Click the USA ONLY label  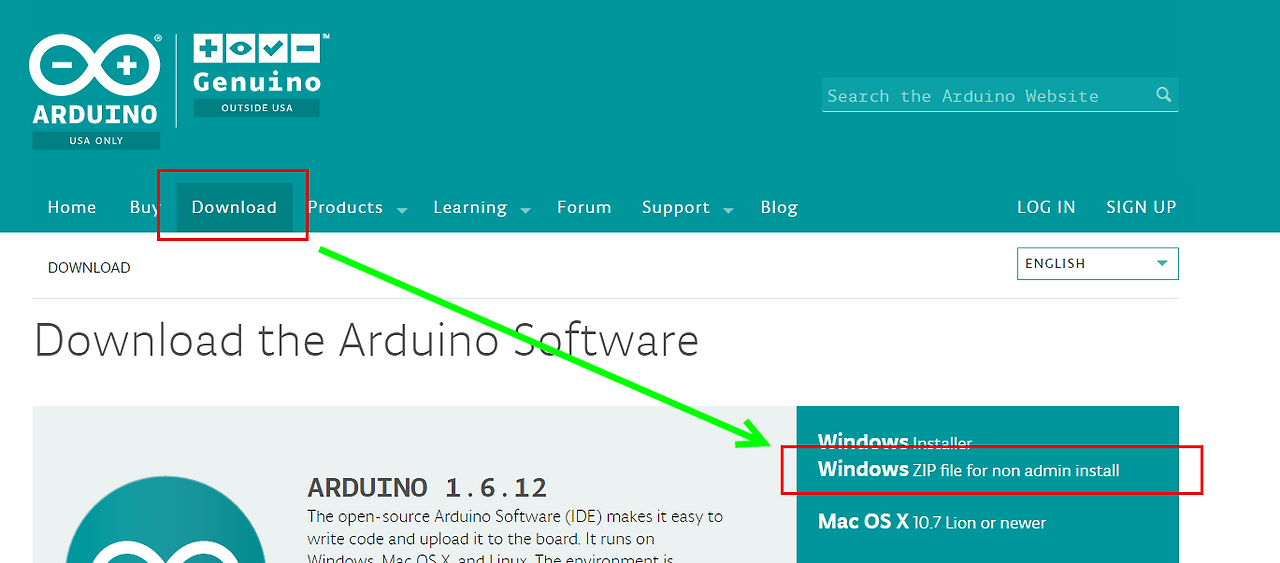96,141
